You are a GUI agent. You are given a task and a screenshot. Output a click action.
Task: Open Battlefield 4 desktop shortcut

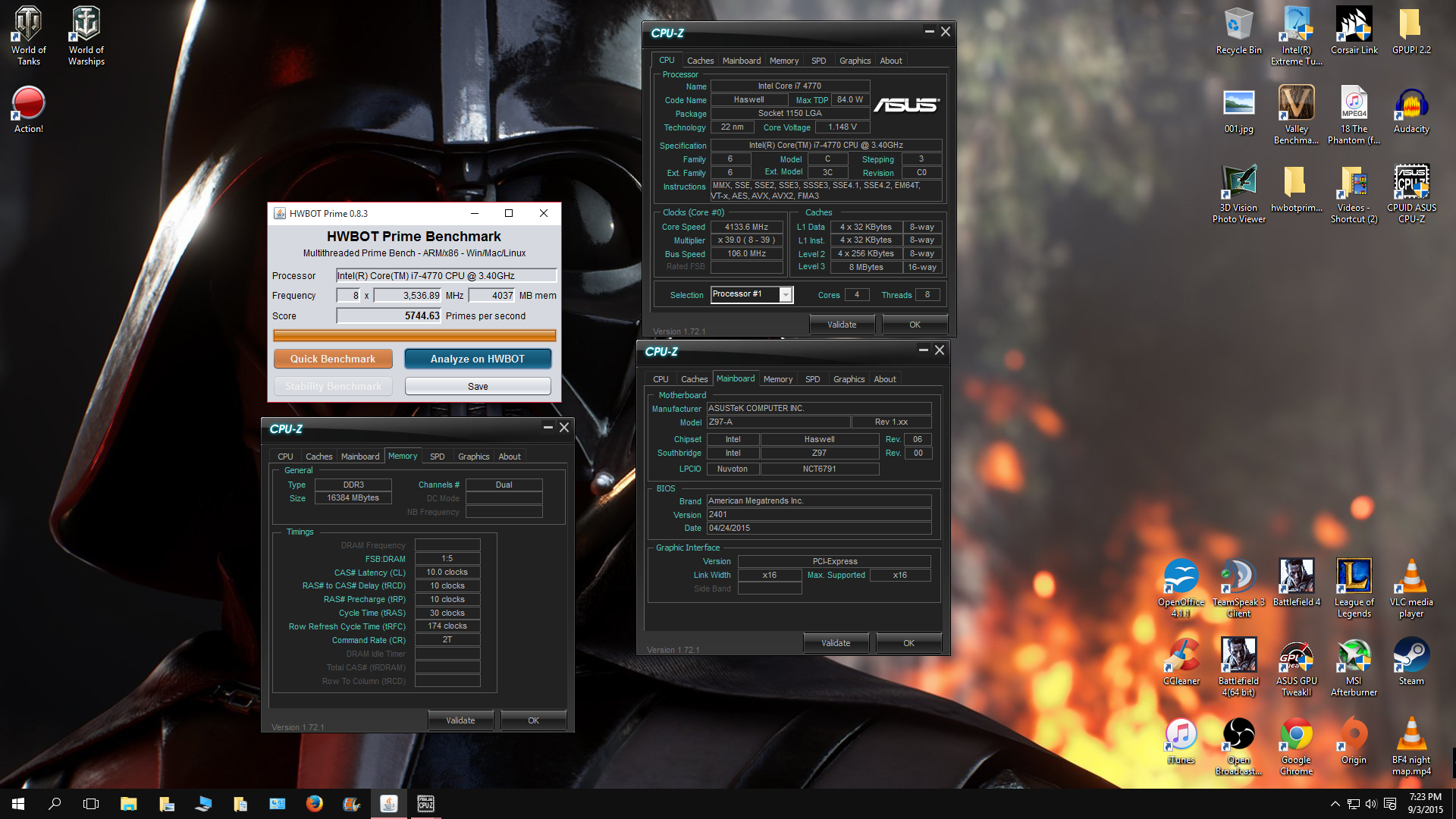pos(1296,582)
